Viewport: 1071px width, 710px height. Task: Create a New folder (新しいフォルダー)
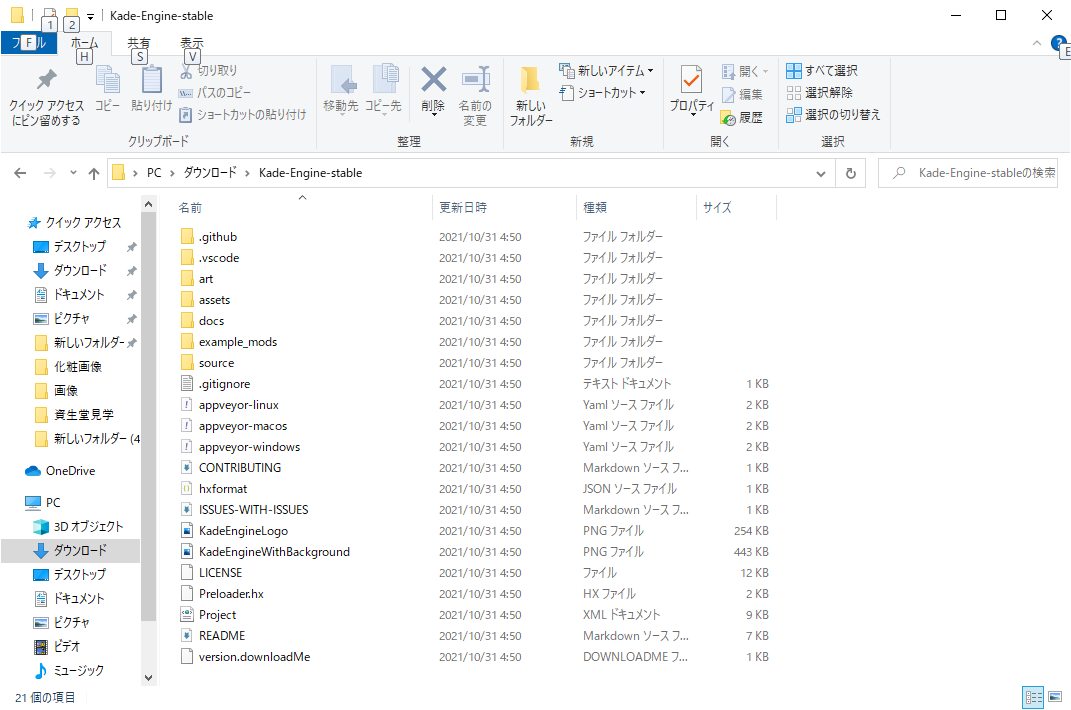(531, 96)
